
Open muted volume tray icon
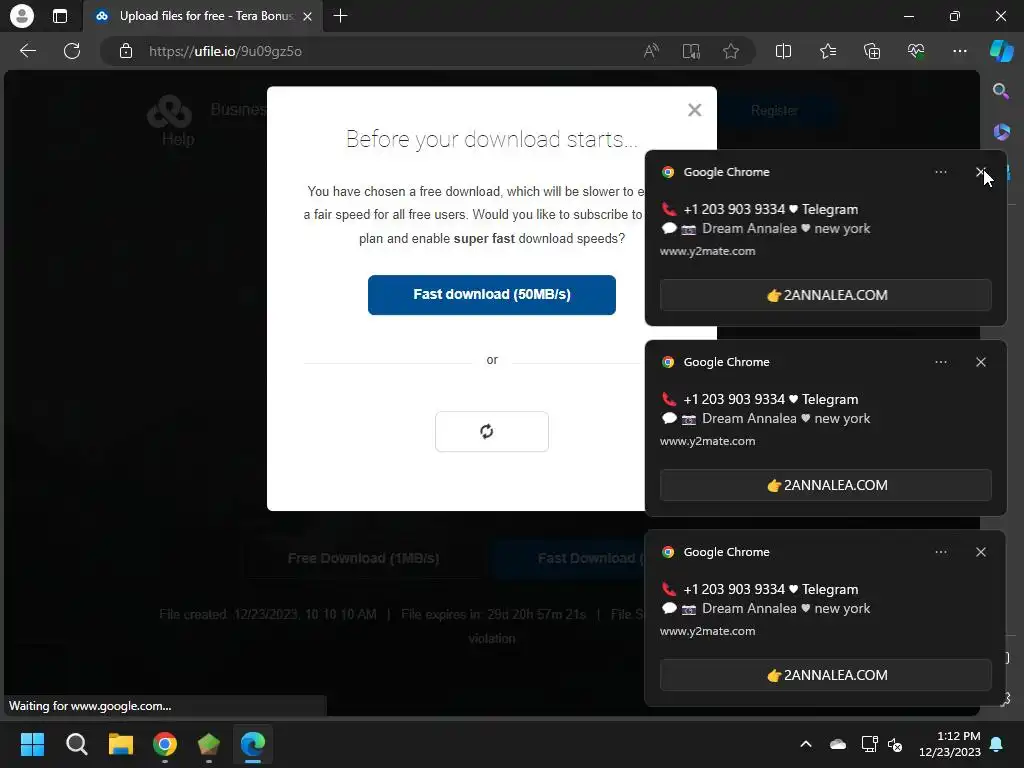point(895,744)
